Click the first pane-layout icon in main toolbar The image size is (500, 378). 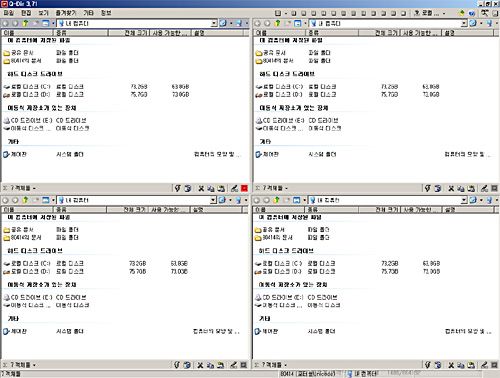pyautogui.click(x=278, y=13)
